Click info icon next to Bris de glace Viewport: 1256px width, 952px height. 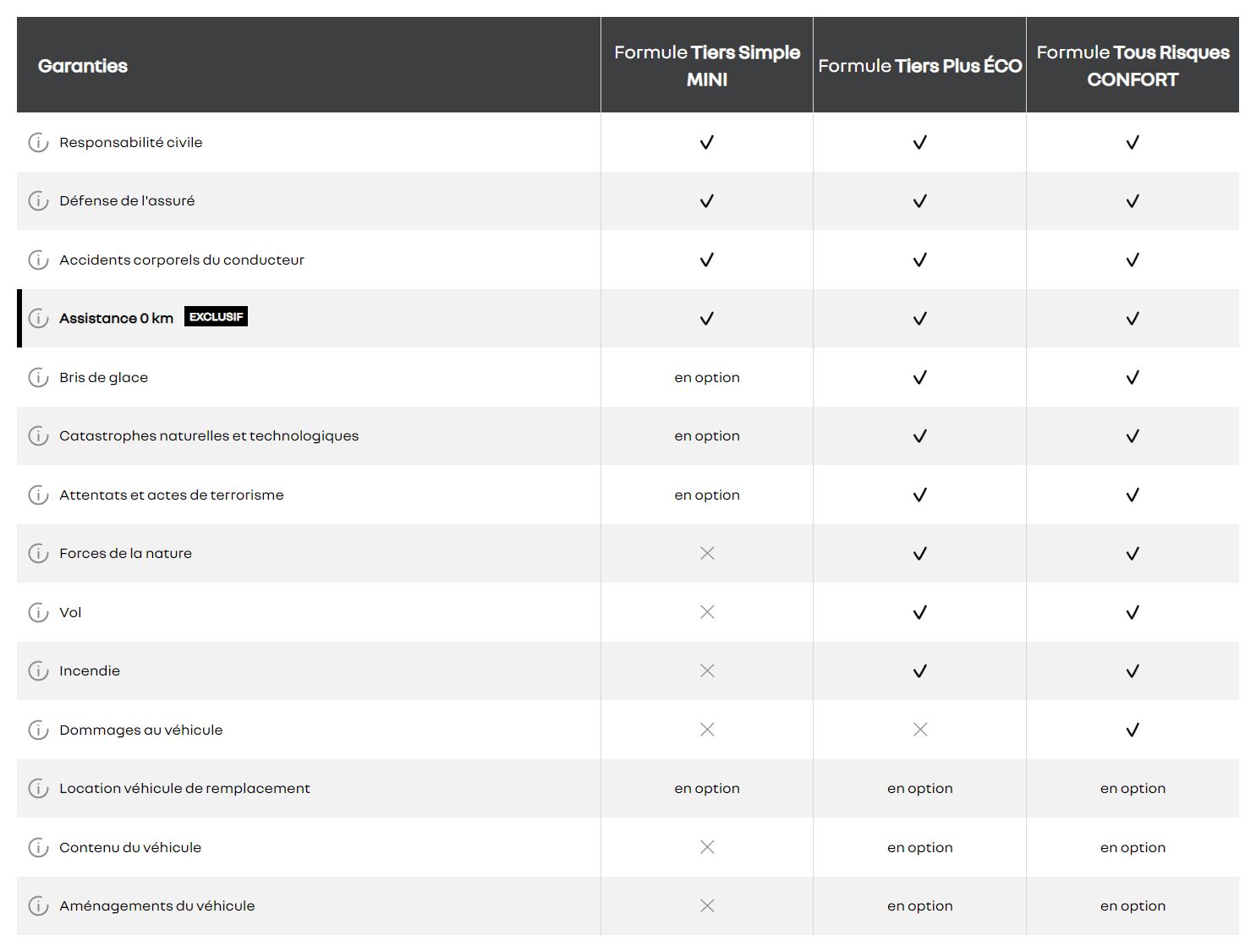pos(38,377)
